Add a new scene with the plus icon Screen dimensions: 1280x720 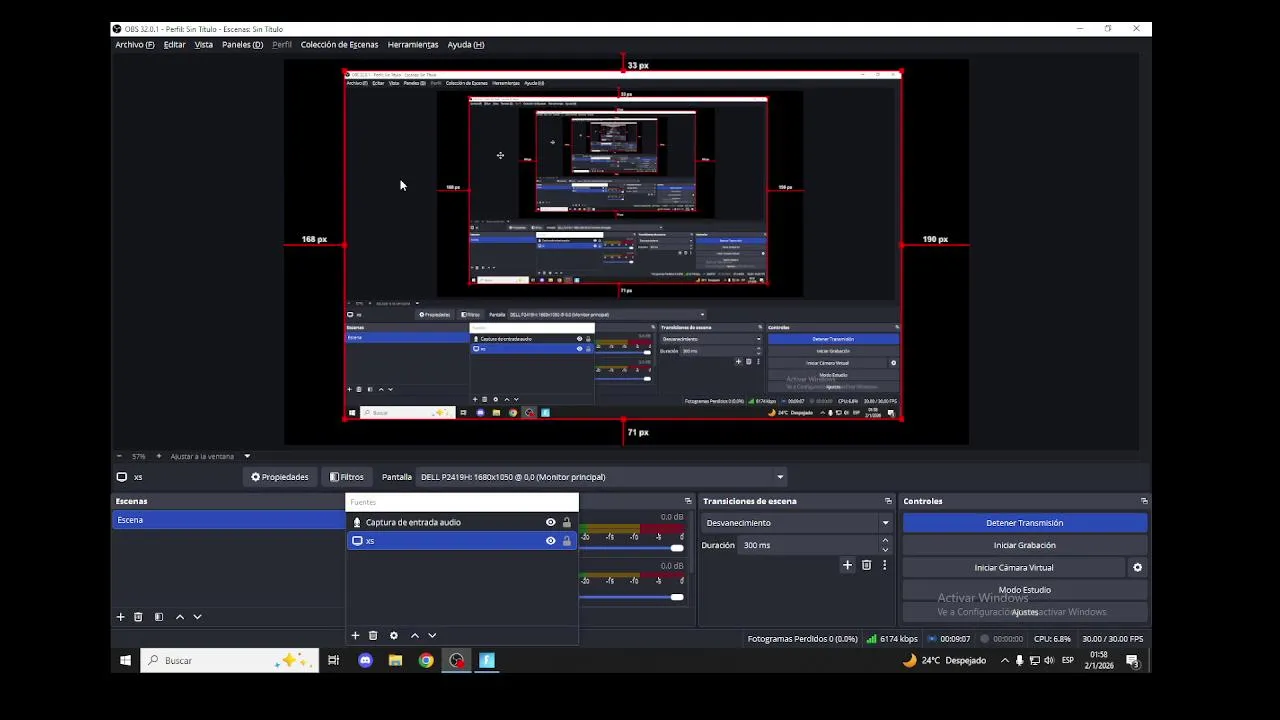[x=121, y=617]
